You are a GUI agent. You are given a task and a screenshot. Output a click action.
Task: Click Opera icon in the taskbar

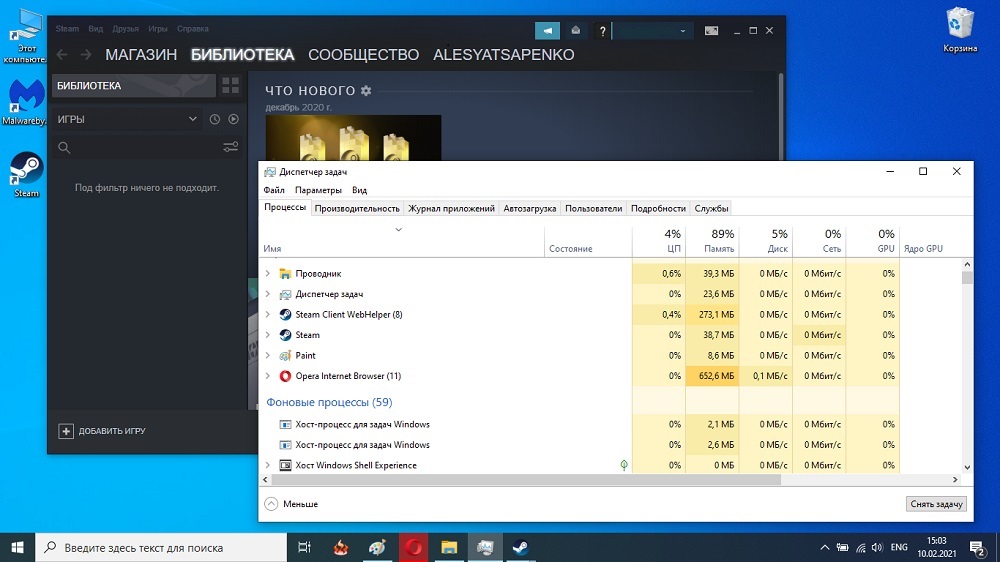point(413,548)
